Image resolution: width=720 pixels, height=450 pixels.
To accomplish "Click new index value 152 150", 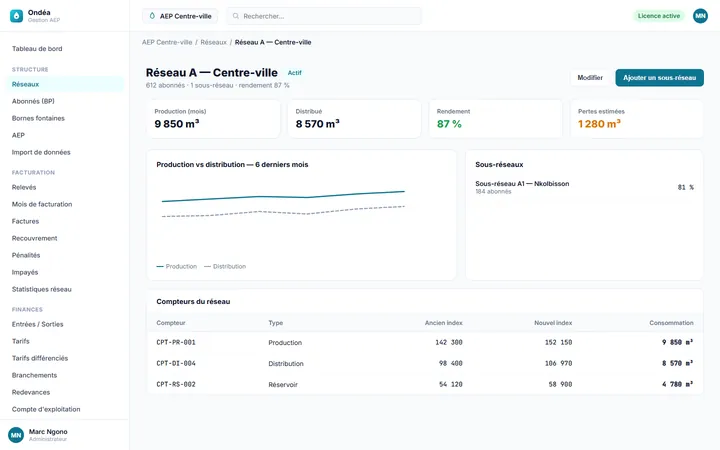I will (x=558, y=342).
